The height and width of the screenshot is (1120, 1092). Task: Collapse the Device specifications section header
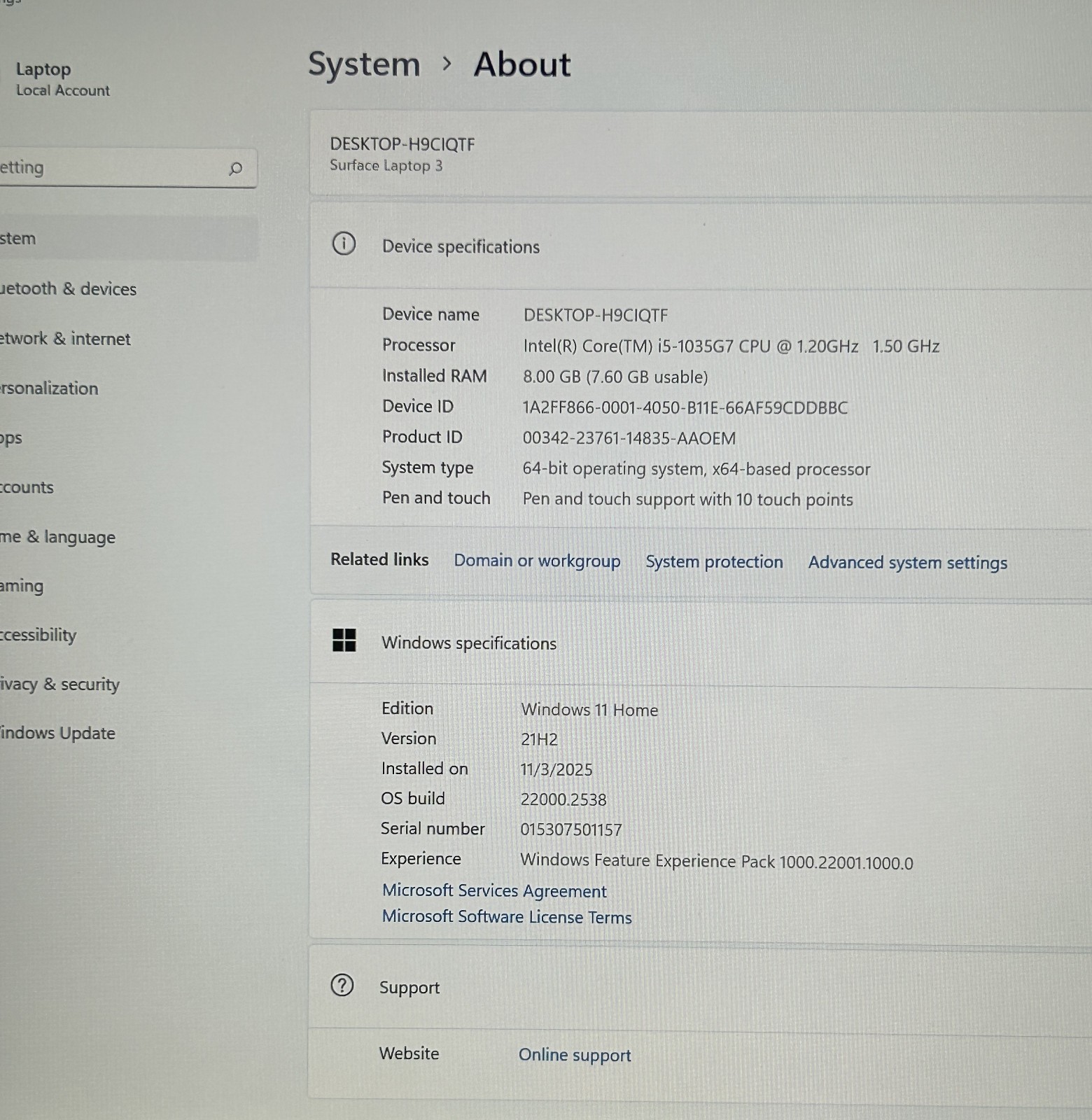tap(700, 246)
